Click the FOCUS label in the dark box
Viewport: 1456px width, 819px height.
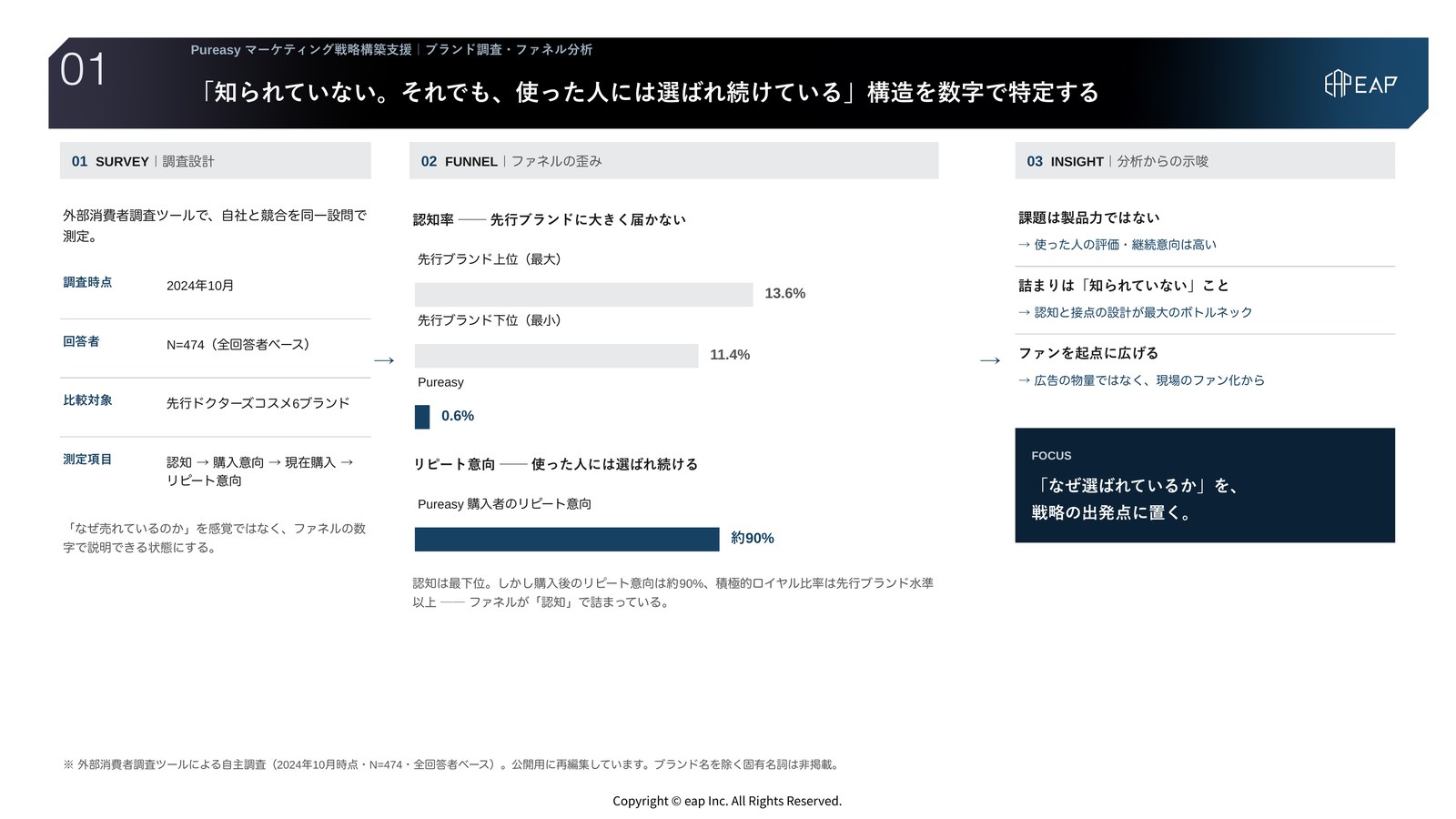tap(1051, 456)
